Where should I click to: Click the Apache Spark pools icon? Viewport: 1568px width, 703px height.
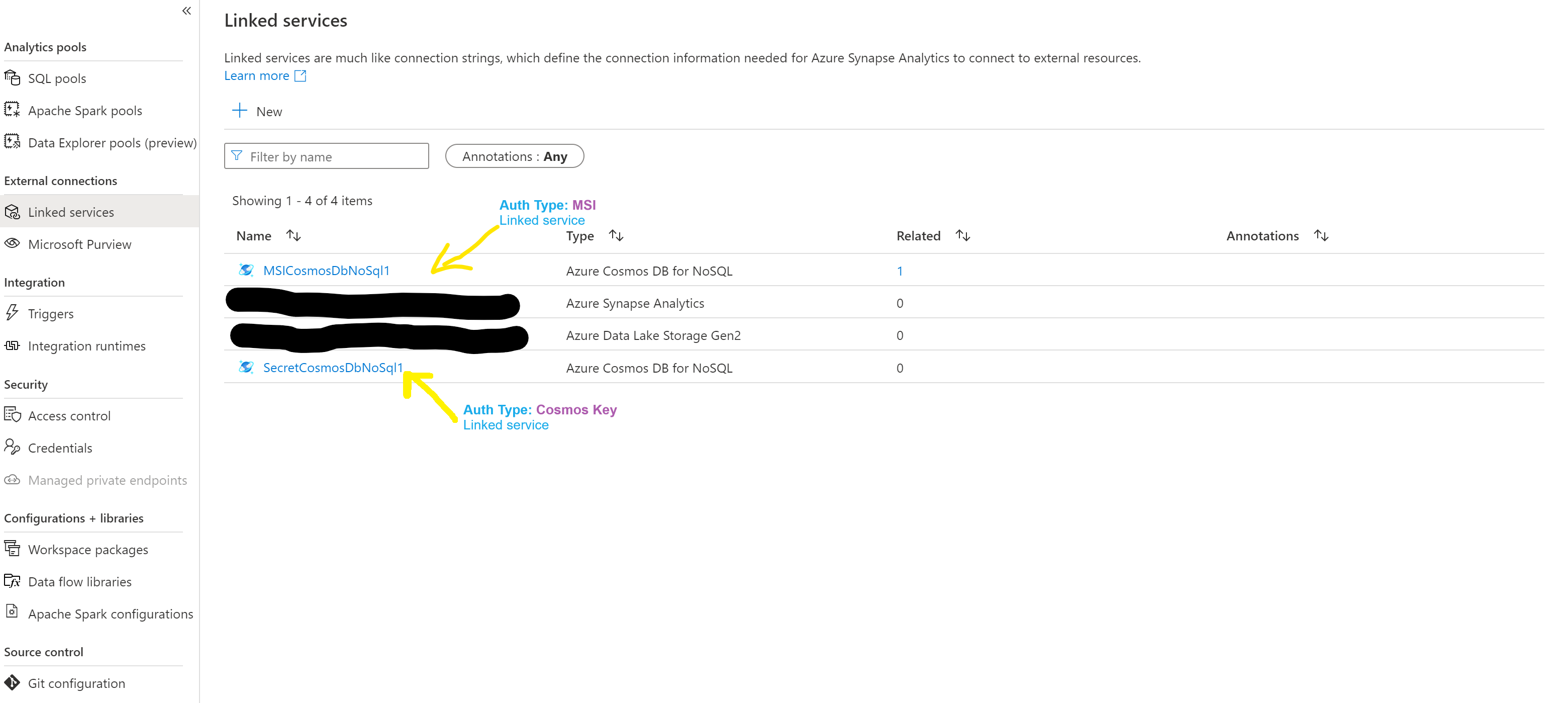12,110
